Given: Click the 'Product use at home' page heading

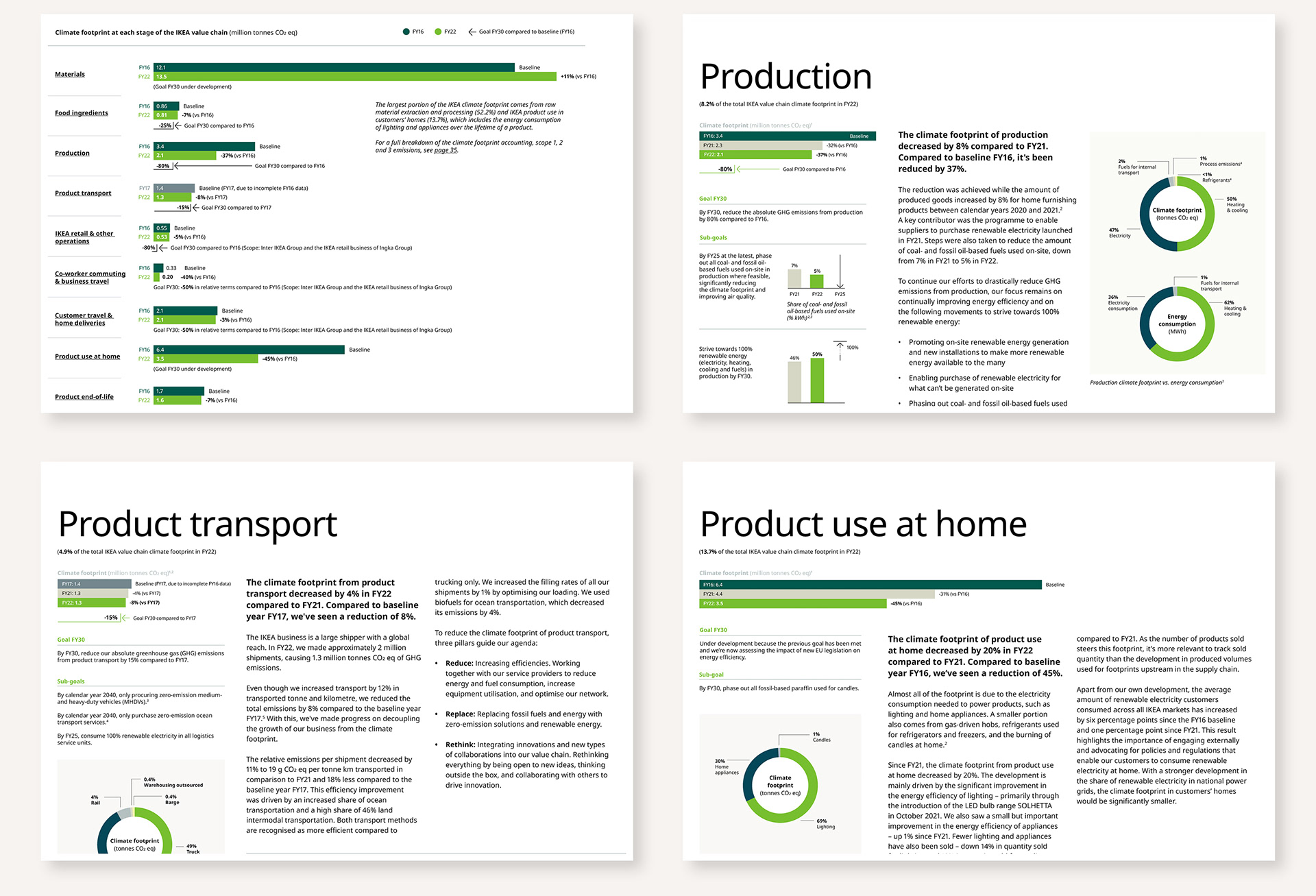Looking at the screenshot, I should (x=863, y=524).
